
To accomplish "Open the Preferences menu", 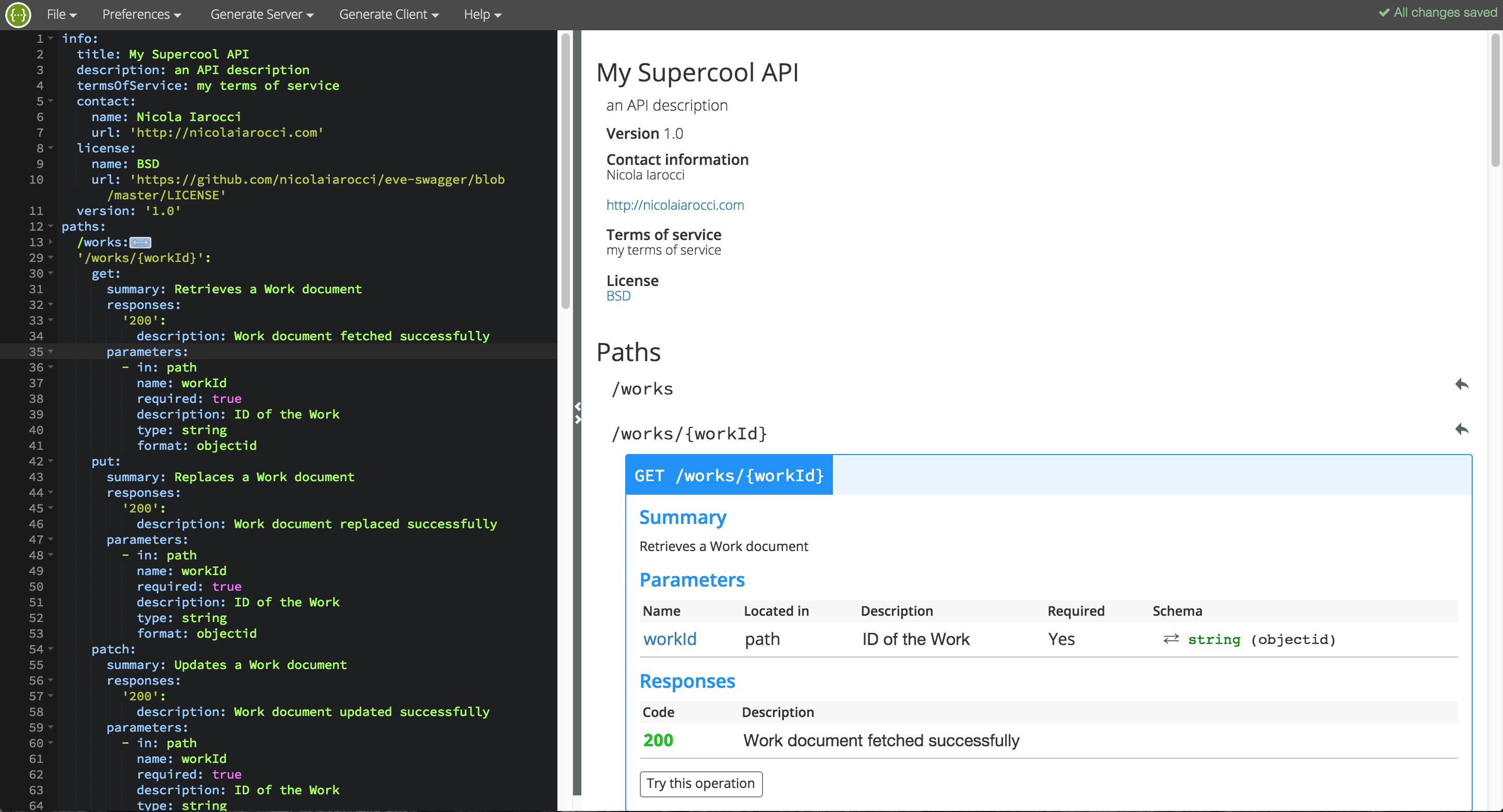I will coord(141,14).
